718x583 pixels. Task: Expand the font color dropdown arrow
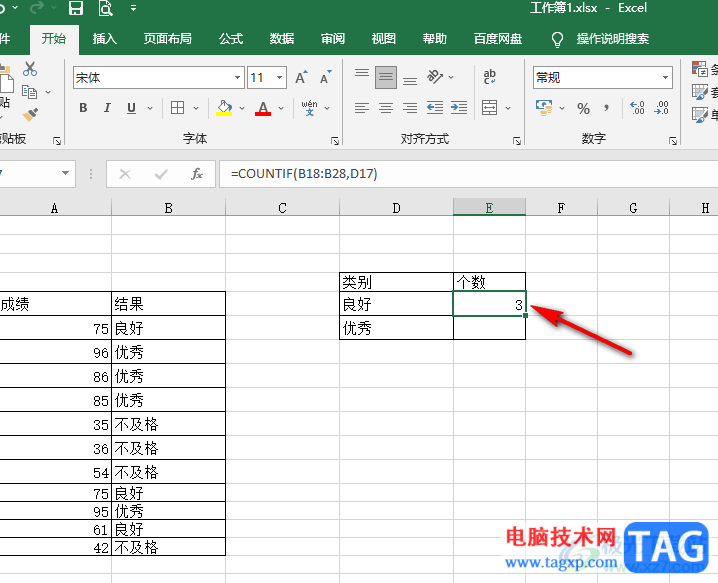click(x=281, y=109)
